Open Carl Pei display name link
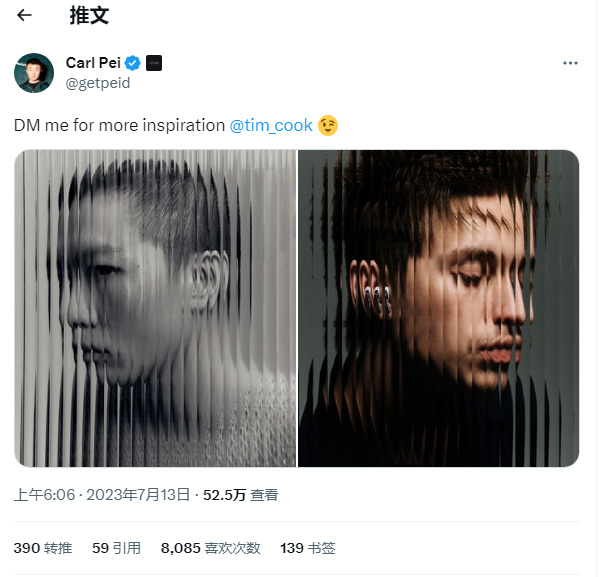The width and height of the screenshot is (605, 577). (93, 63)
